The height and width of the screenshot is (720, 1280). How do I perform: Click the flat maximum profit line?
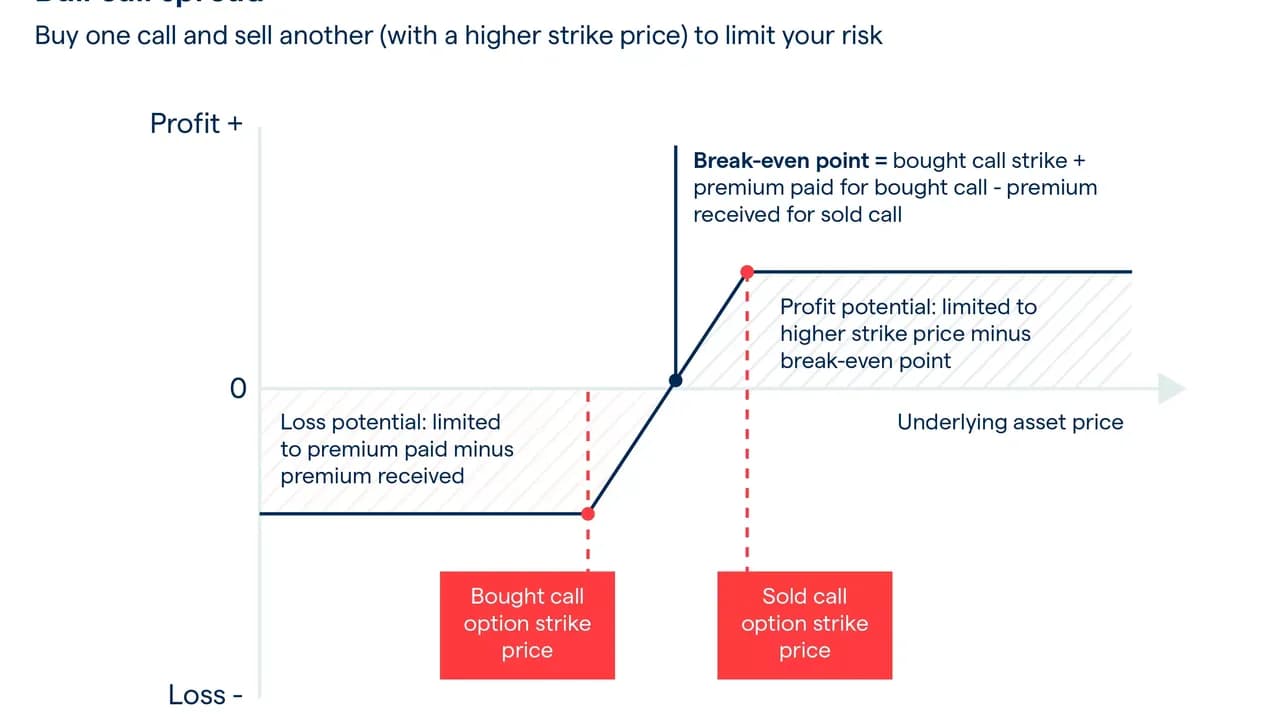pyautogui.click(x=940, y=271)
